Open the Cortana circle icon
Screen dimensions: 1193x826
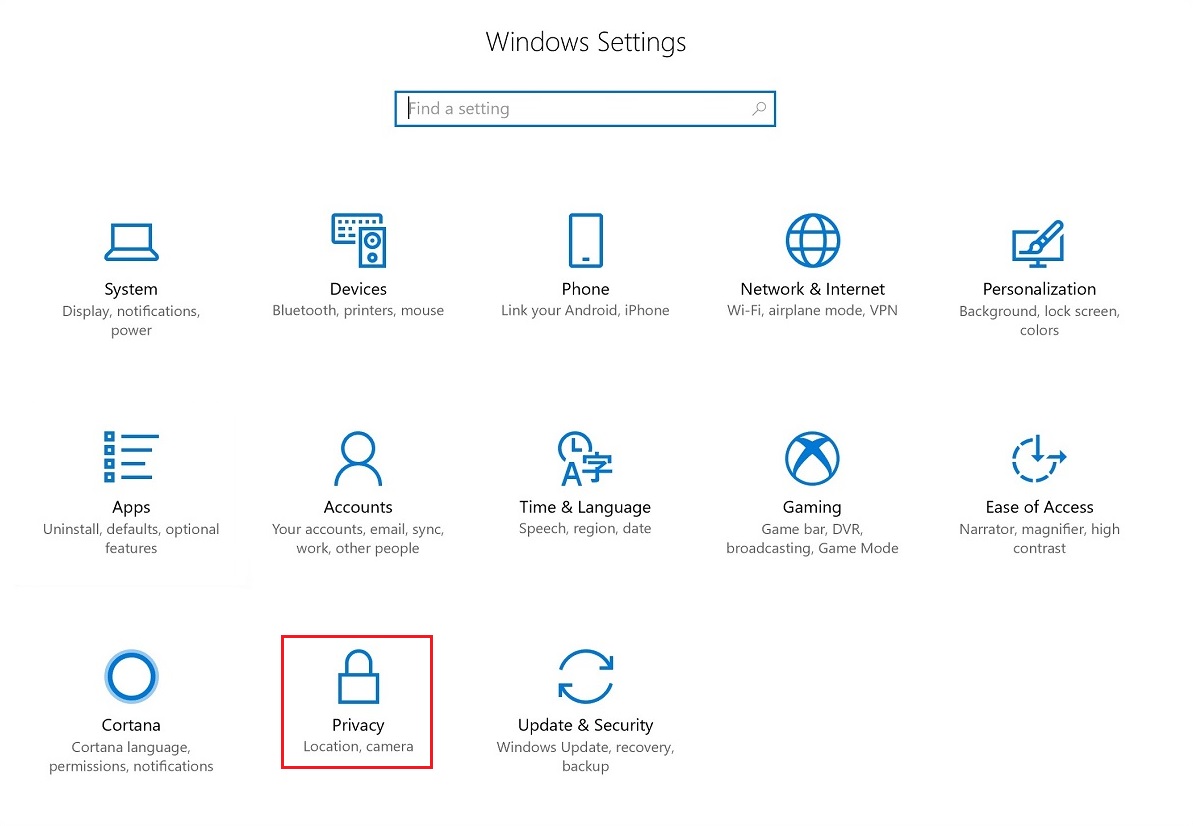(x=131, y=676)
